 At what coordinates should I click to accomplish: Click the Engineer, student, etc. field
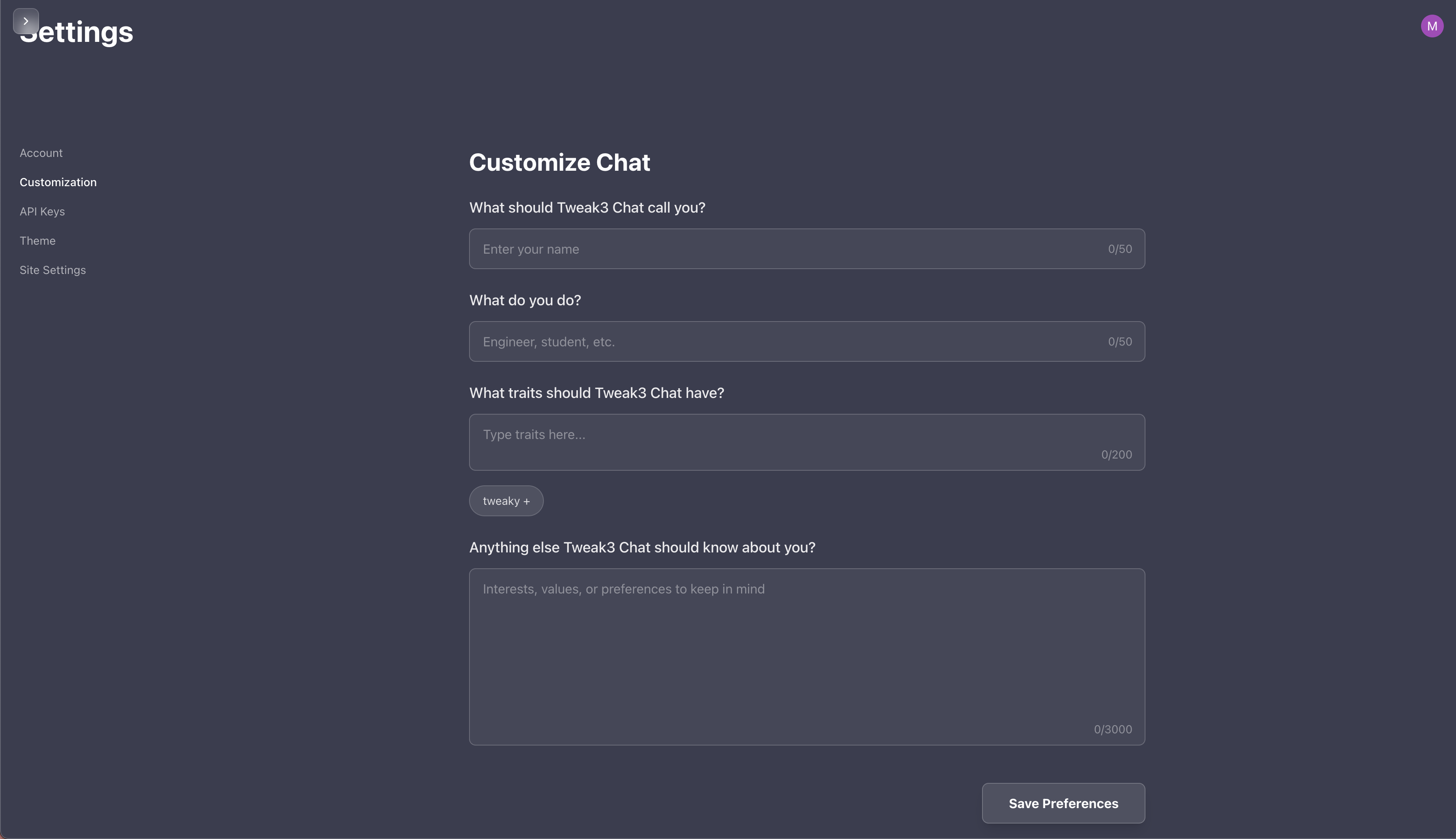tap(806, 342)
